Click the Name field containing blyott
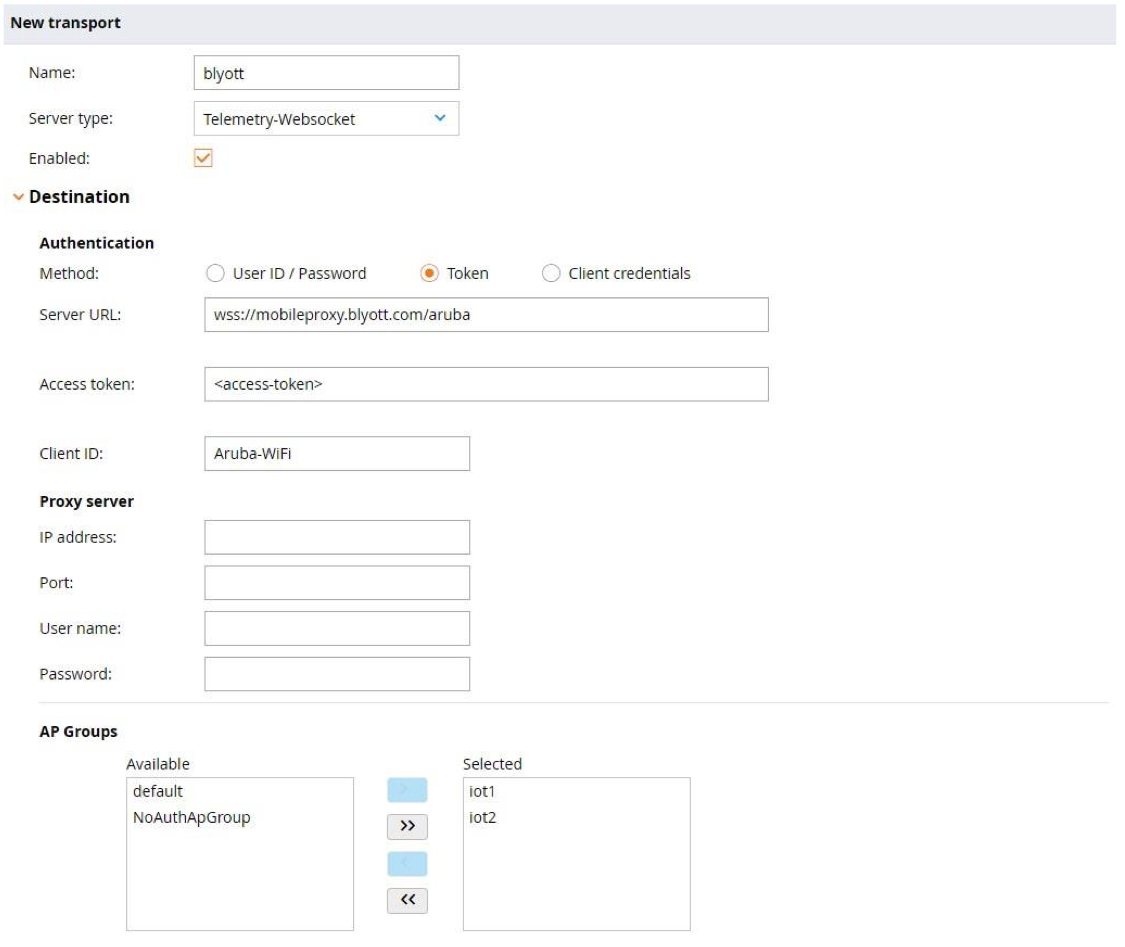Image resolution: width=1125 pixels, height=947 pixels. pyautogui.click(x=325, y=73)
